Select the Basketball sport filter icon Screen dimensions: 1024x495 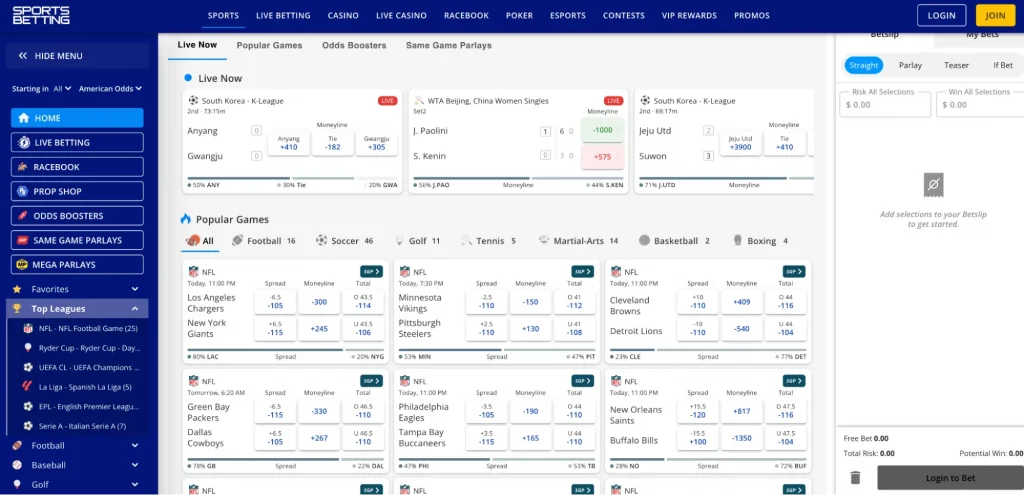[645, 241]
